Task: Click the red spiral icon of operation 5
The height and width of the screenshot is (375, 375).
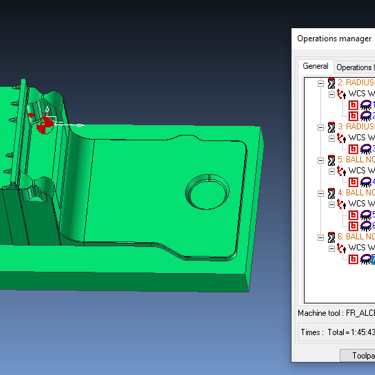Action: coord(353,215)
